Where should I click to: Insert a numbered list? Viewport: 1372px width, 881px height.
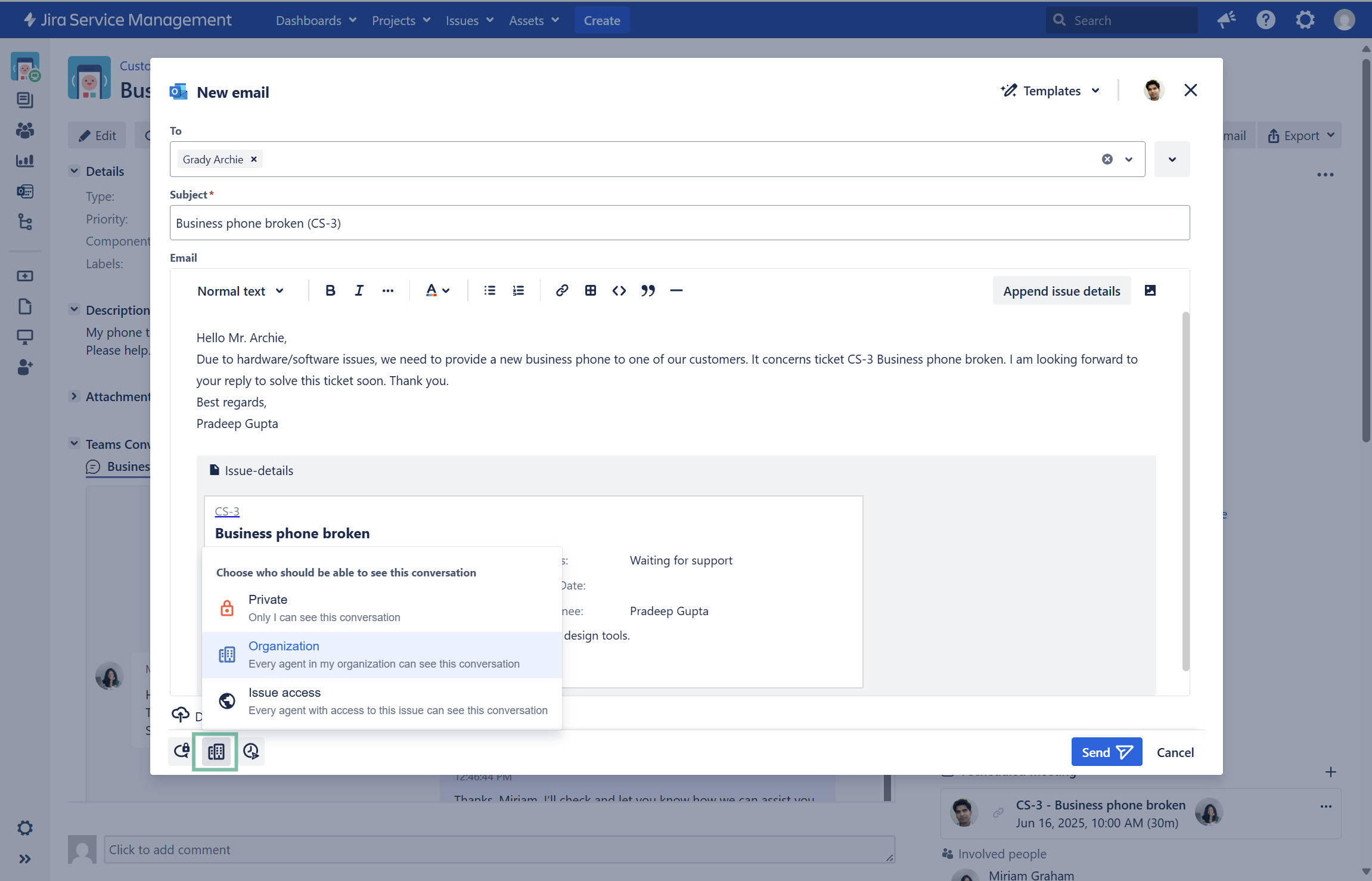tap(519, 290)
